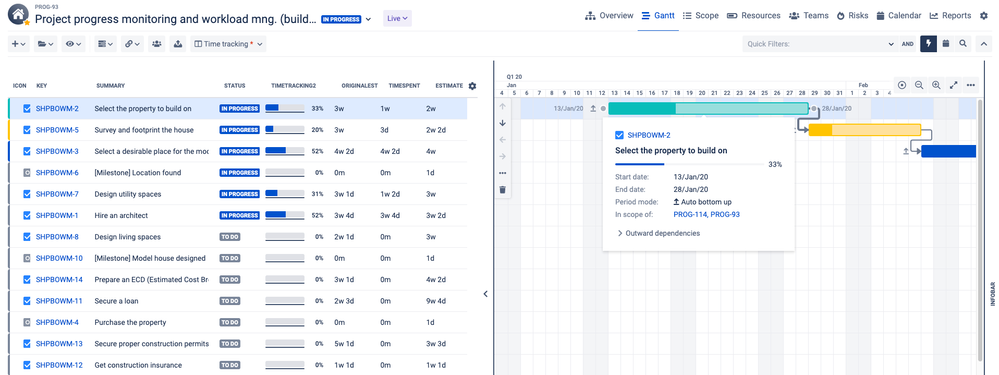999x375 pixels.
Task: Open issue link SHPBOWM-3
Action: 57,152
